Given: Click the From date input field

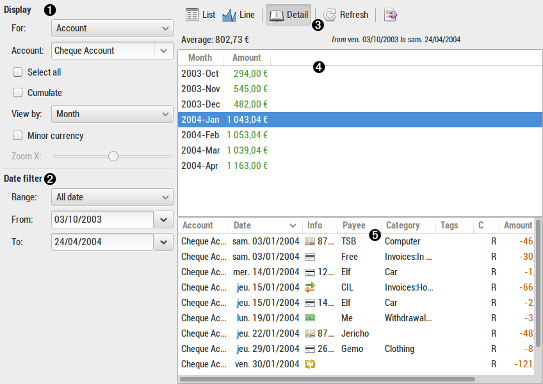Looking at the screenshot, I should coord(102,220).
